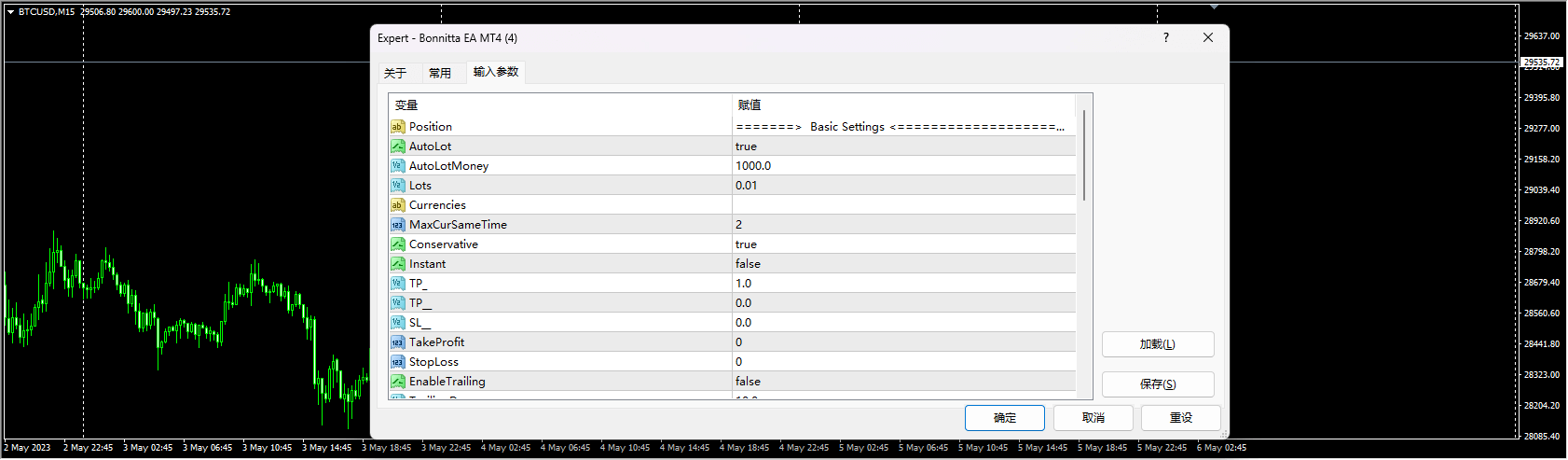Click the Instant boolean type icon

click(398, 264)
